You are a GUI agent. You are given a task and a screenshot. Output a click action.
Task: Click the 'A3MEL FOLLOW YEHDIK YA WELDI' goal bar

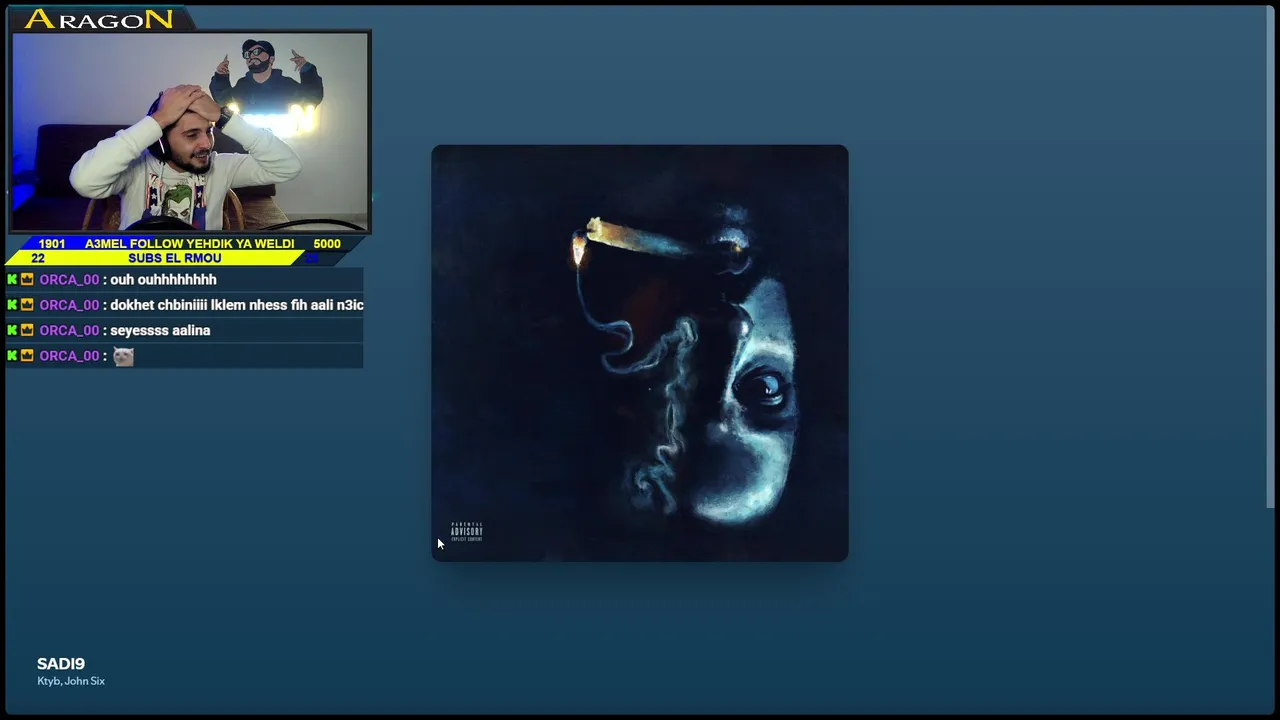pos(189,244)
